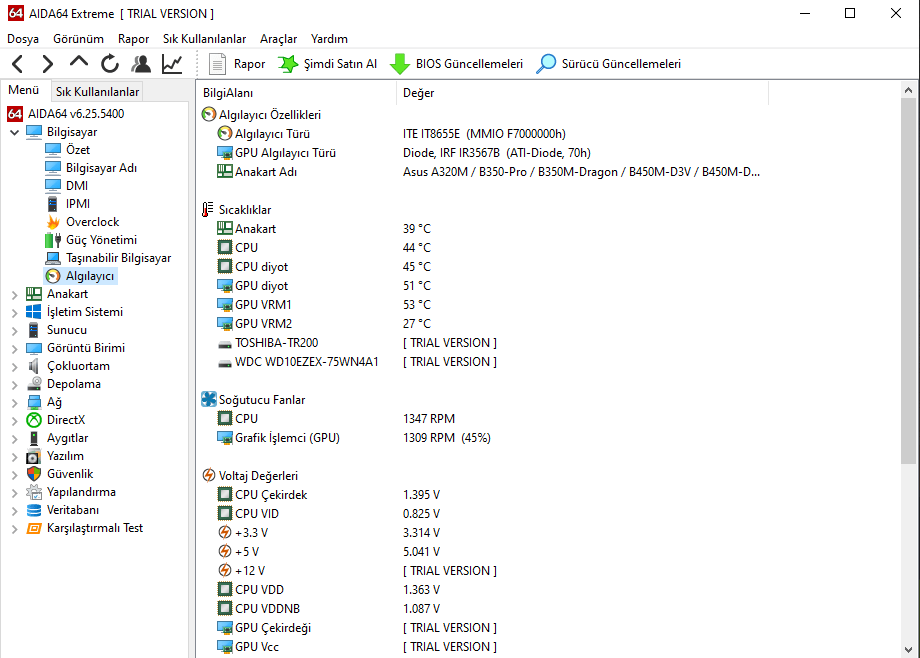Image resolution: width=920 pixels, height=658 pixels.
Task: Click the vertical scrollbar thumb
Action: tap(908, 282)
